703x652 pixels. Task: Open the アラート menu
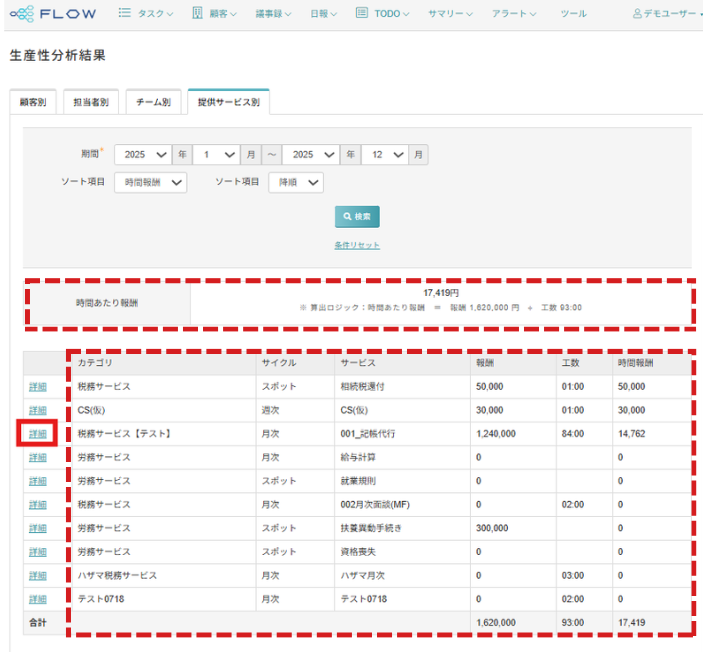click(x=511, y=14)
